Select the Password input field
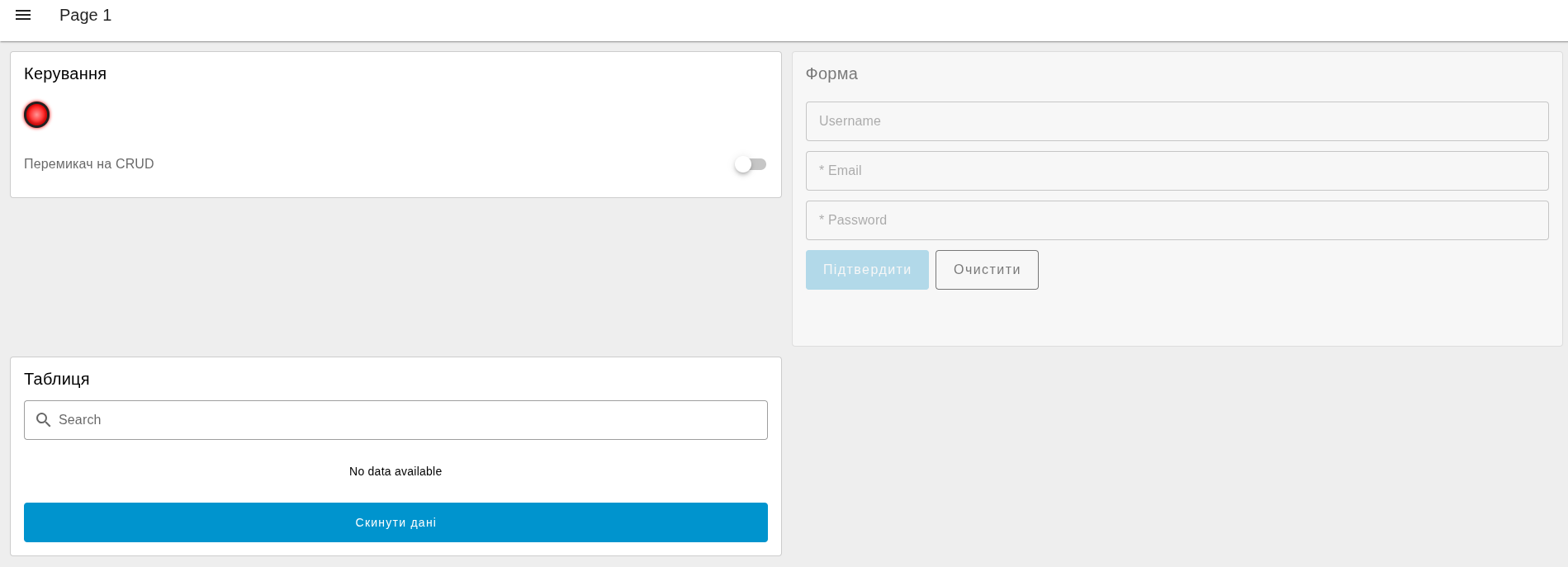Image resolution: width=1568 pixels, height=567 pixels. click(x=1177, y=220)
